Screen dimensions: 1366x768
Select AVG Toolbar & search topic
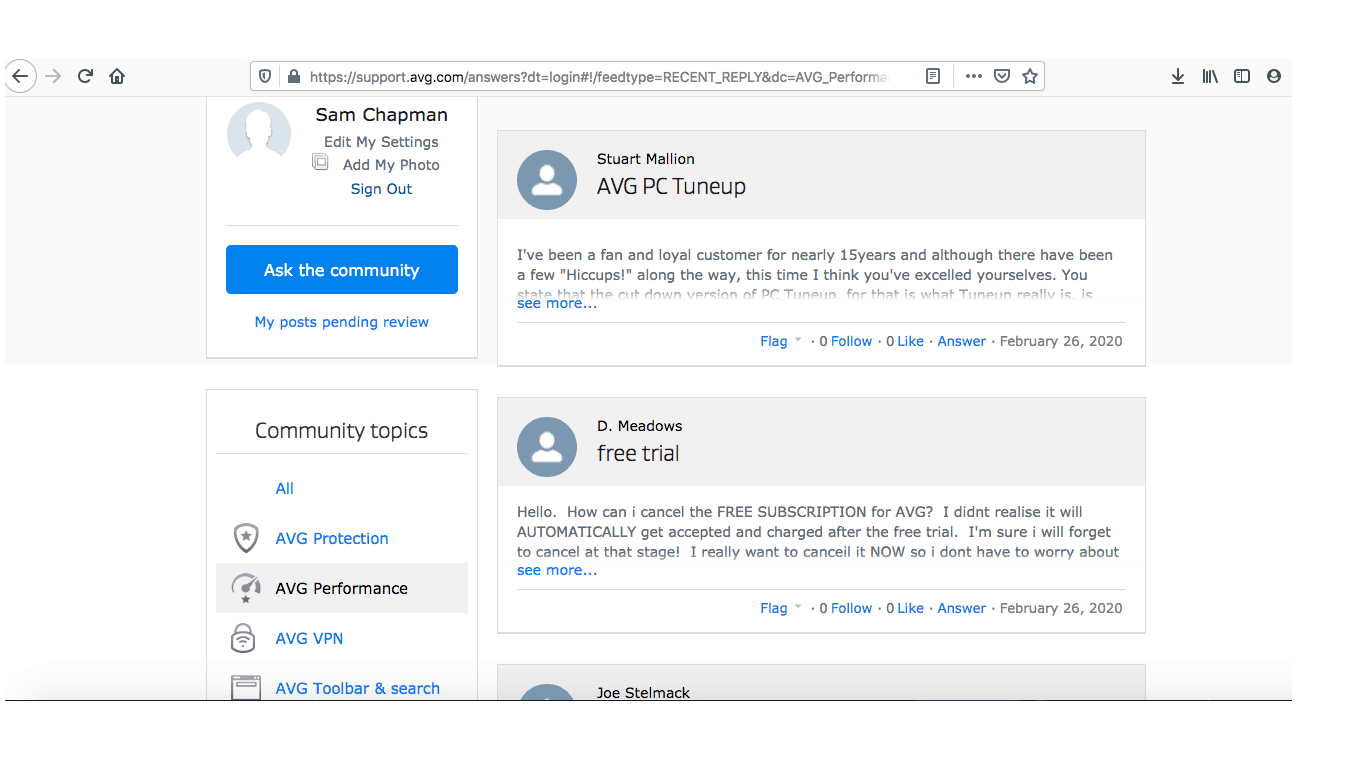(x=358, y=688)
